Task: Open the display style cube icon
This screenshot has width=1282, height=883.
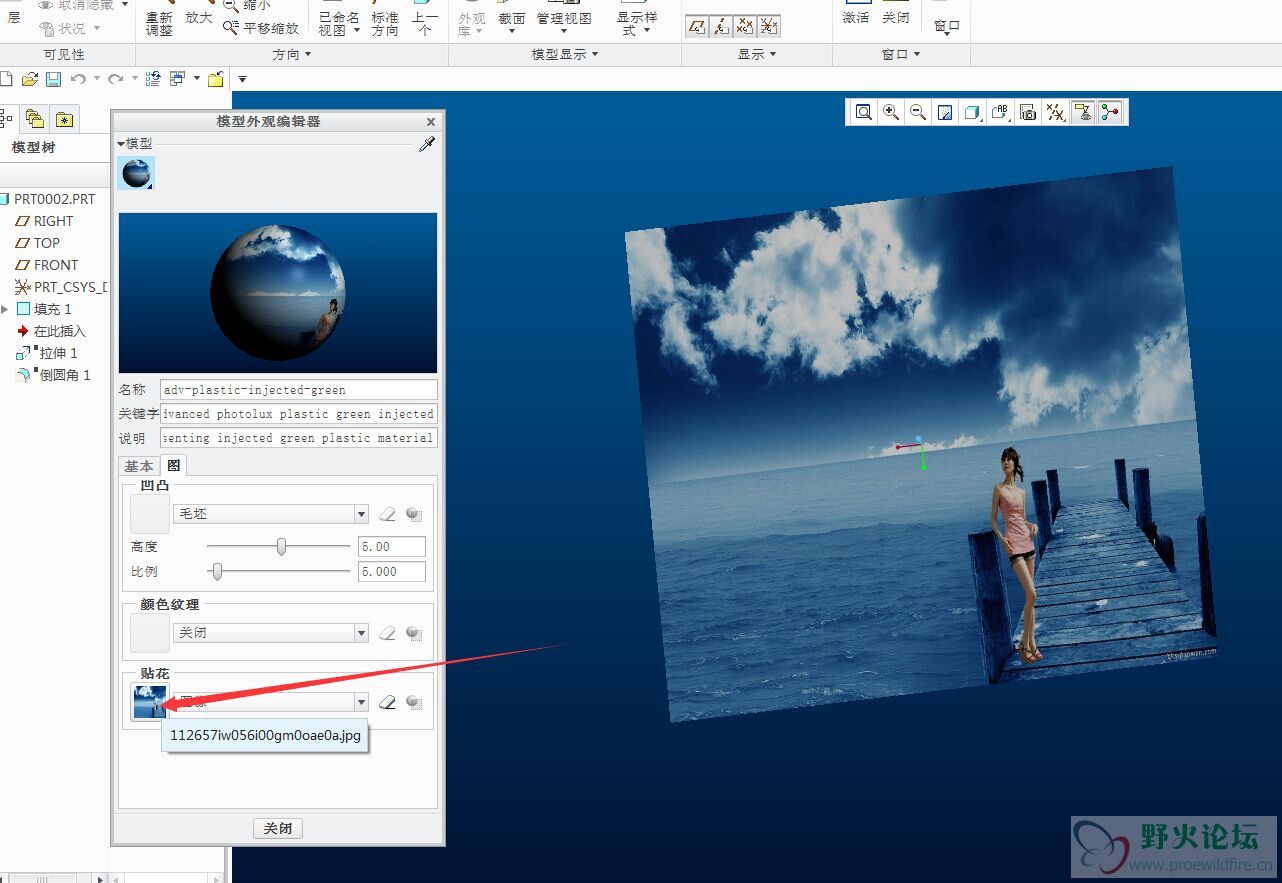Action: point(972,112)
